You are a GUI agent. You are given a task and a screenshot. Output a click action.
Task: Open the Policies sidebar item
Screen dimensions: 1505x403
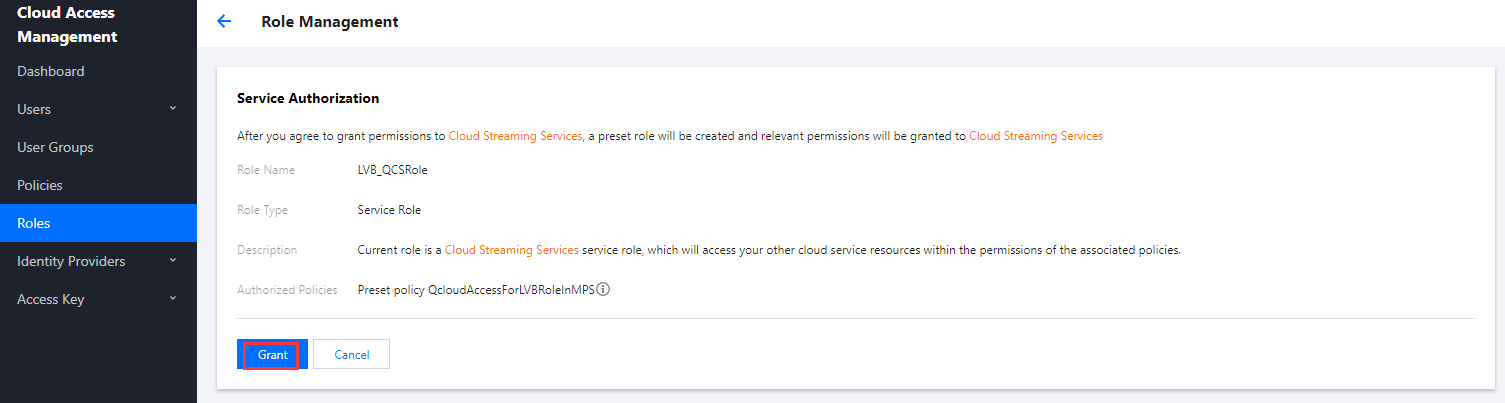pyautogui.click(x=40, y=185)
